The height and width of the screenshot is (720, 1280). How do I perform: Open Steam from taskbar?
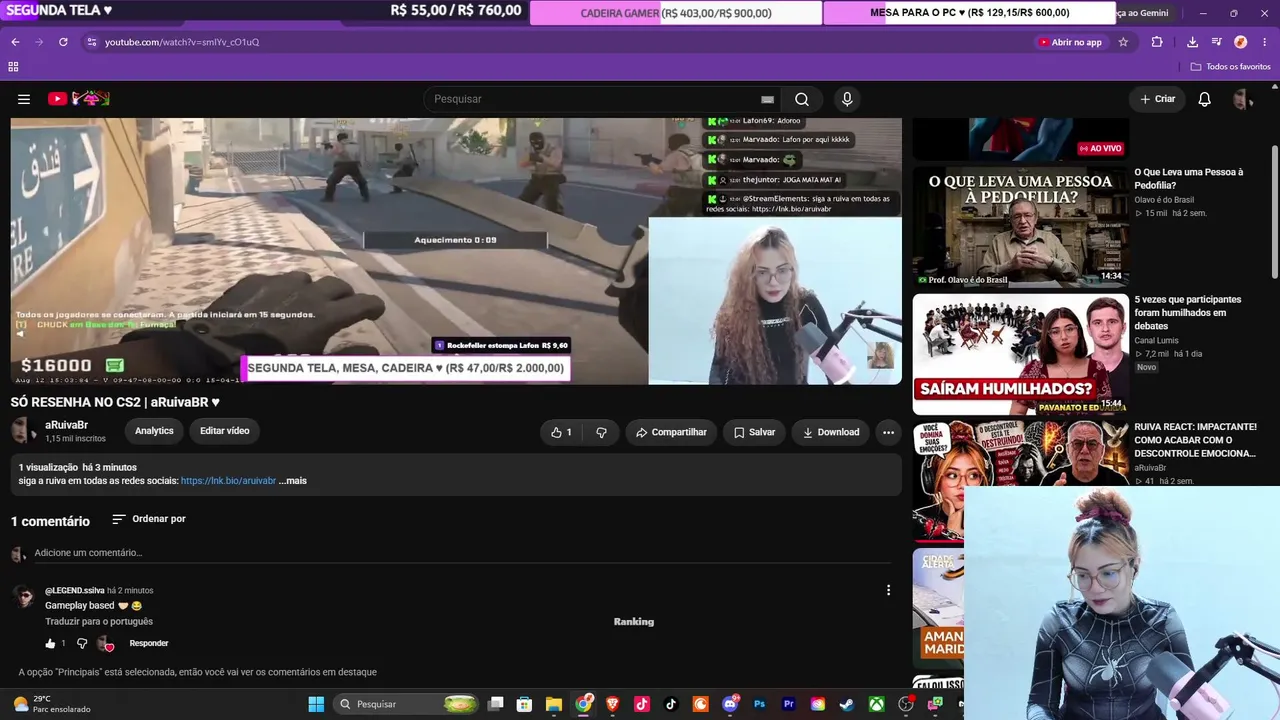click(847, 704)
